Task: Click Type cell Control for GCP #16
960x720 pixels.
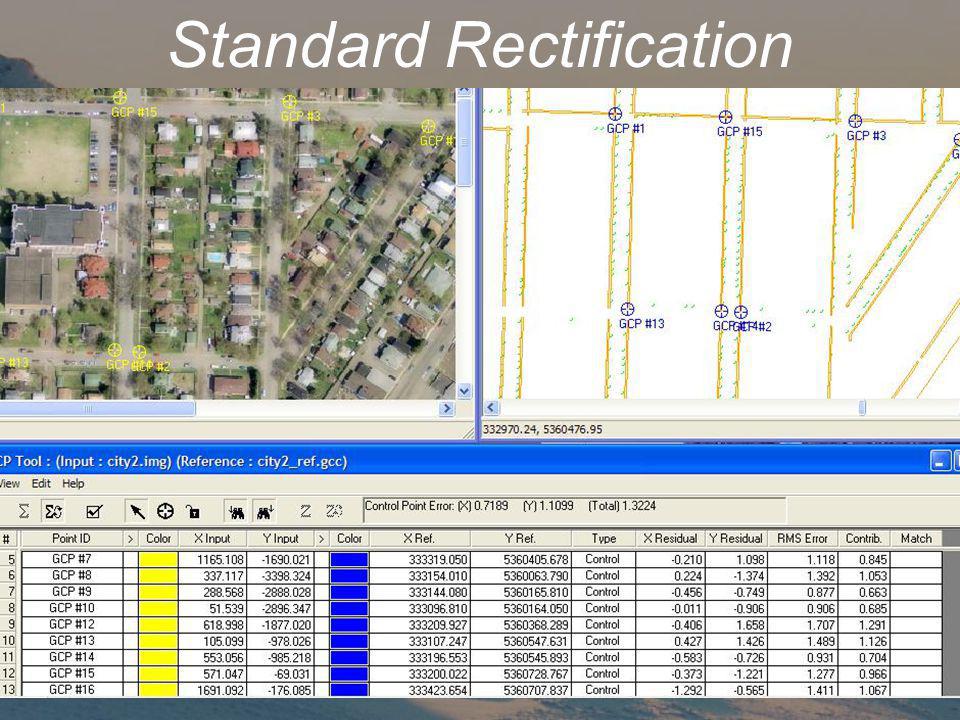Action: [602, 689]
